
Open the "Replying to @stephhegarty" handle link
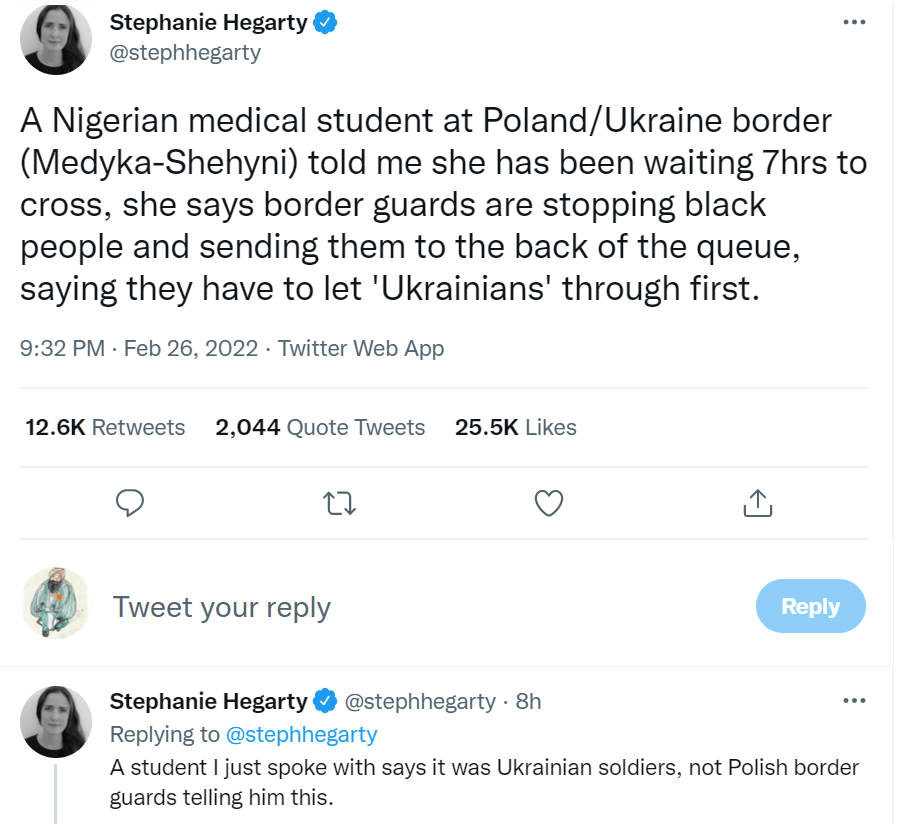(x=302, y=734)
